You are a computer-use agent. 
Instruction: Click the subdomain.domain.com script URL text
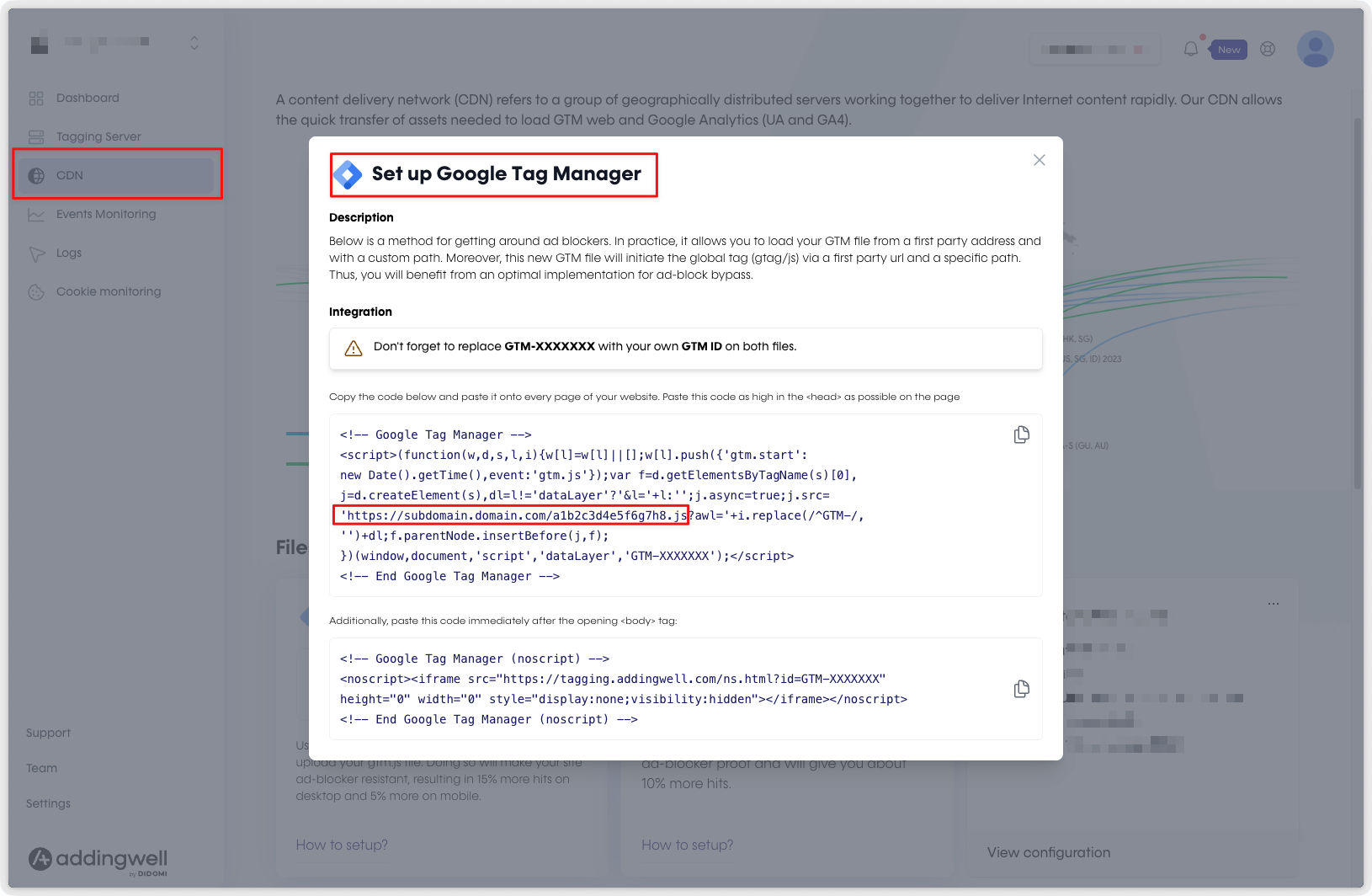coord(514,515)
